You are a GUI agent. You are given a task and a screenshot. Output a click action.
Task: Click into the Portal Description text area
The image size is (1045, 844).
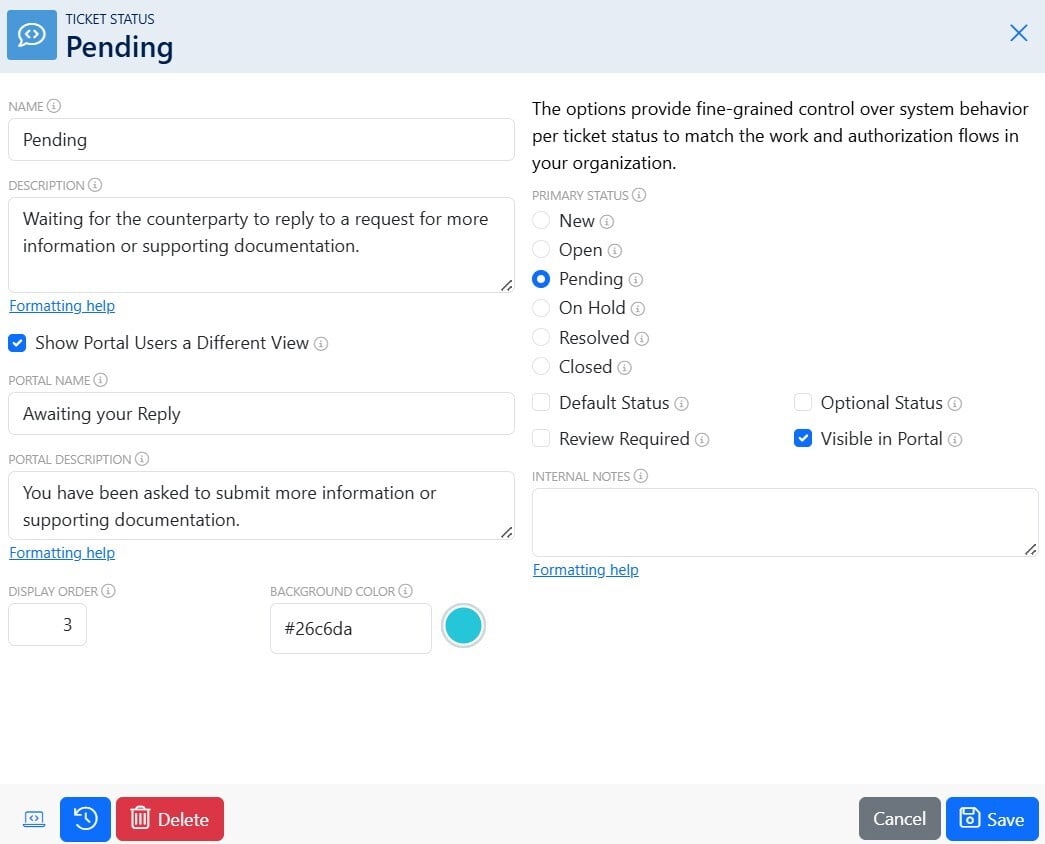point(261,505)
